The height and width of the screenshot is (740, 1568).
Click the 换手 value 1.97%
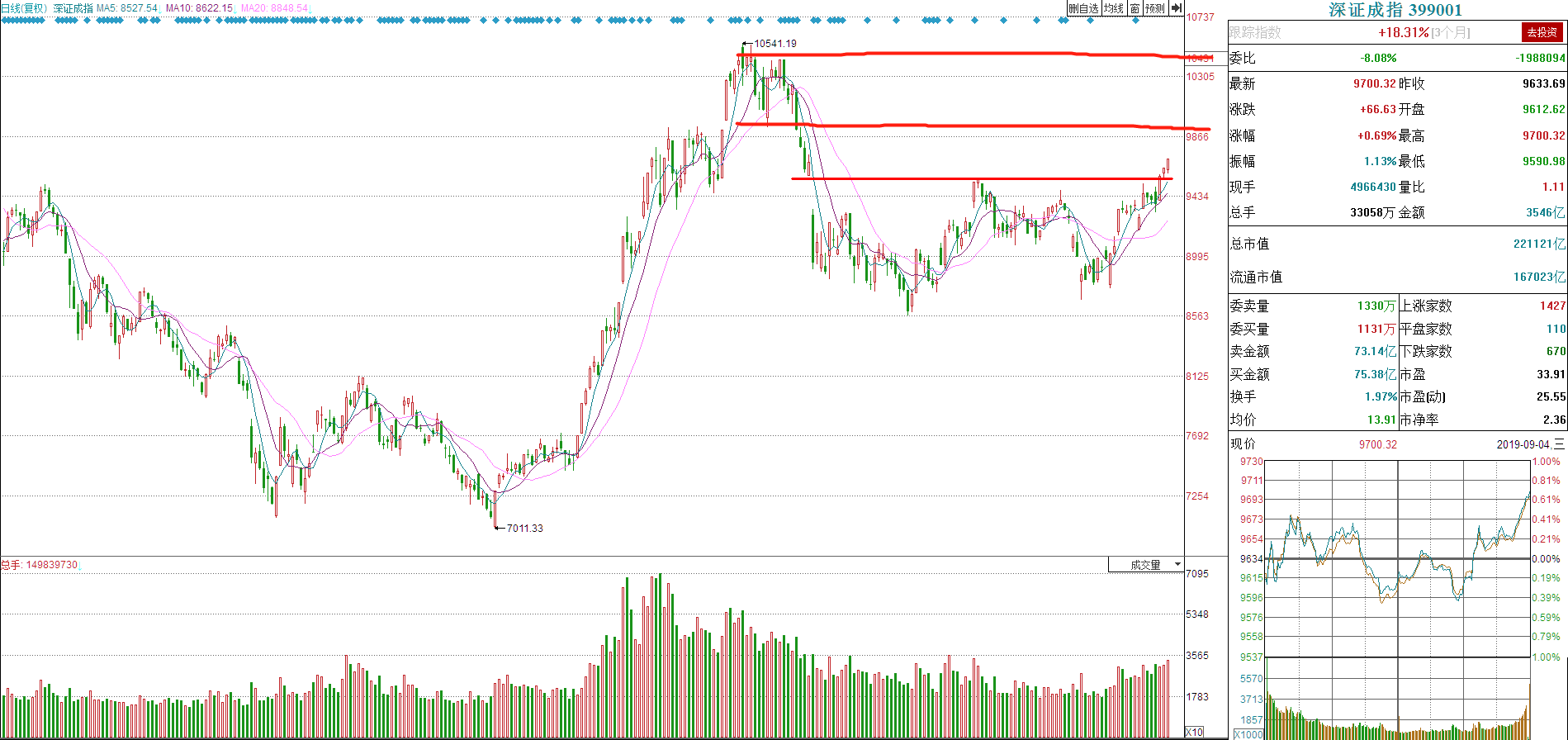[x=1381, y=396]
